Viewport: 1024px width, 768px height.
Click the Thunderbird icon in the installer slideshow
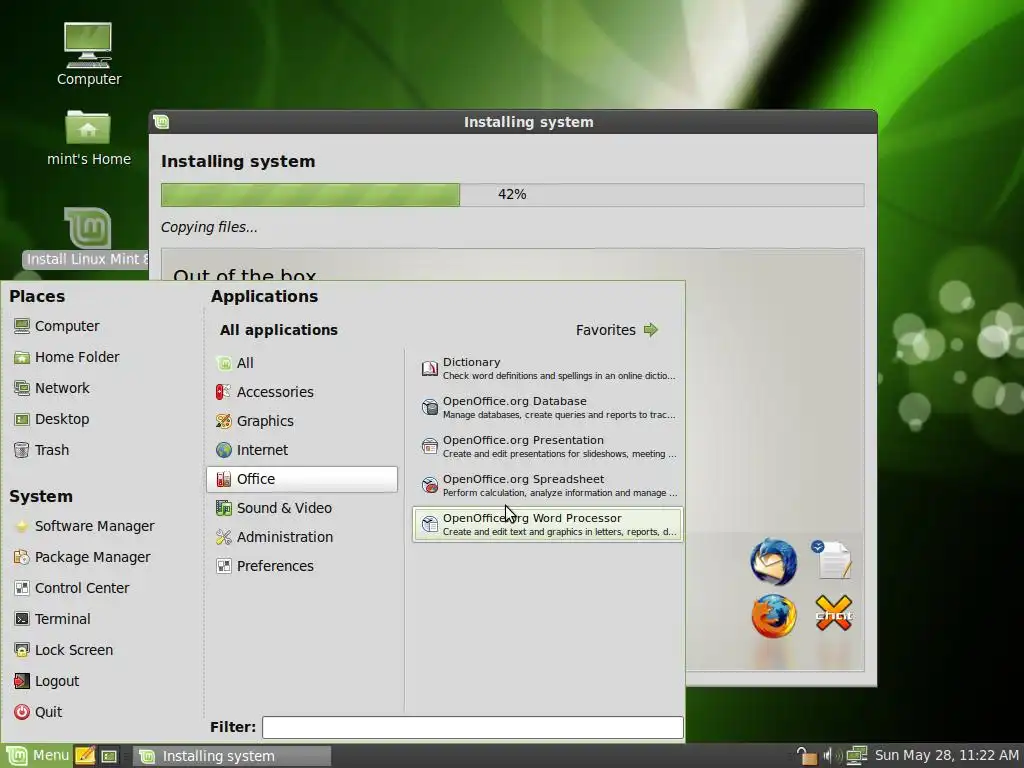[773, 562]
